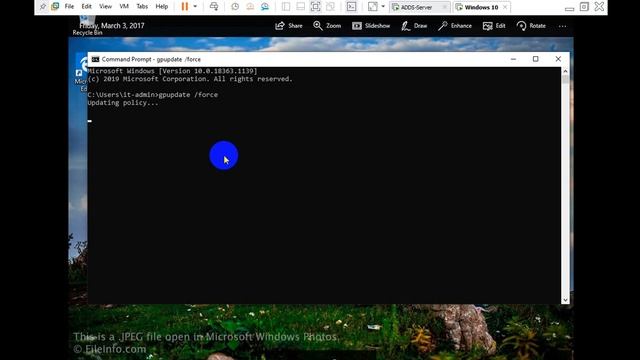Toggle the thumbnail bar layout icon

pos(300,7)
